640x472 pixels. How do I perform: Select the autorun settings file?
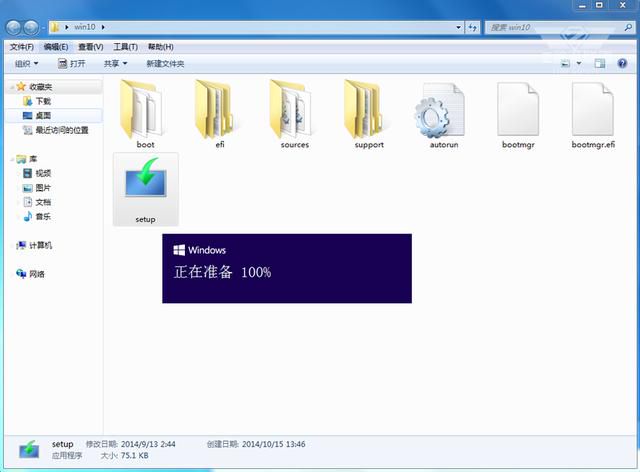click(444, 115)
